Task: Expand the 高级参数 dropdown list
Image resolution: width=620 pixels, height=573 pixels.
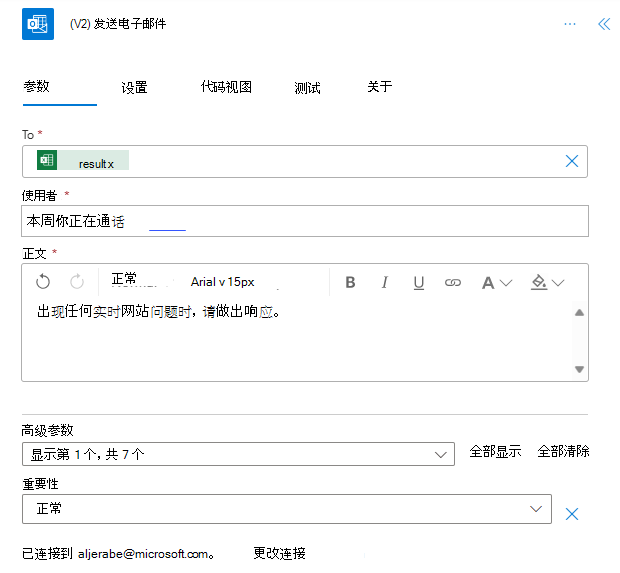Action: pyautogui.click(x=439, y=455)
